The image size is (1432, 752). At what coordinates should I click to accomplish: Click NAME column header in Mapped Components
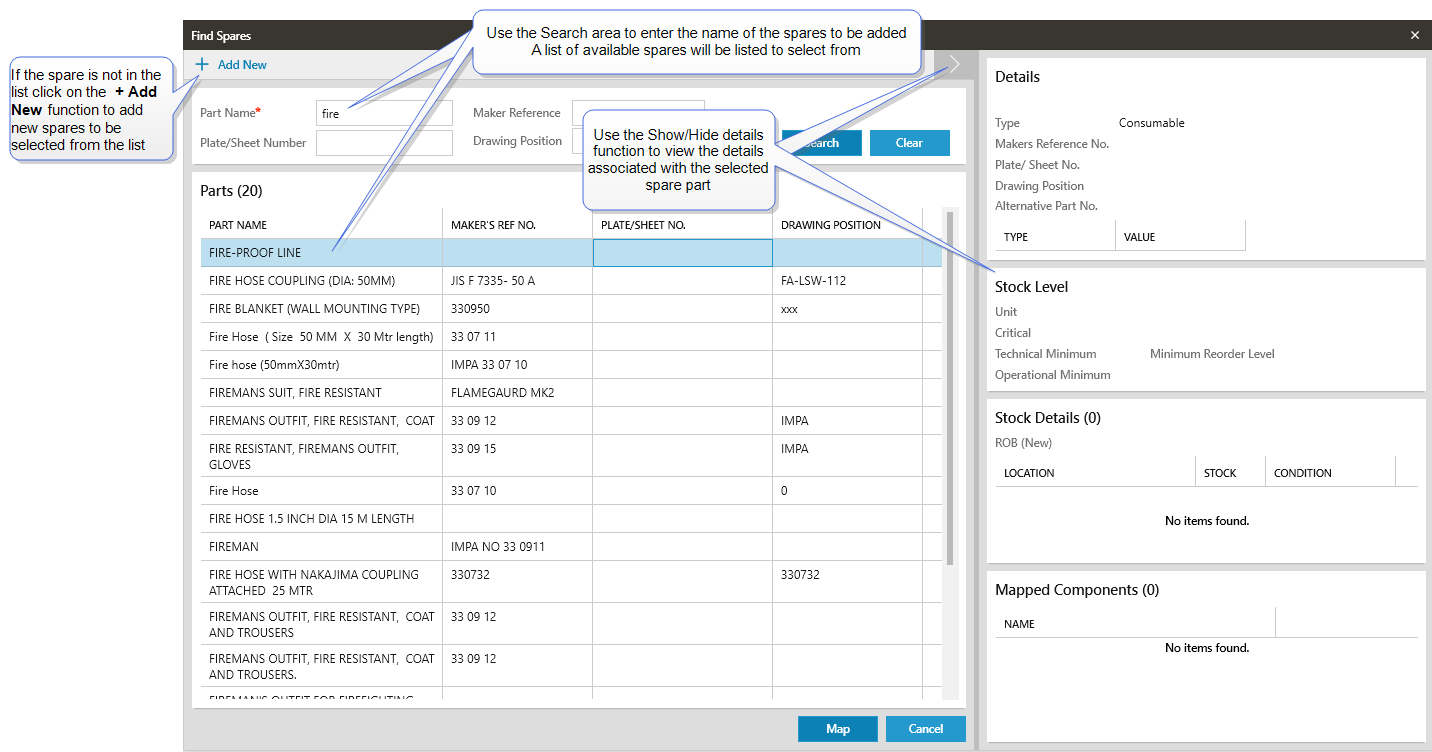[1019, 624]
